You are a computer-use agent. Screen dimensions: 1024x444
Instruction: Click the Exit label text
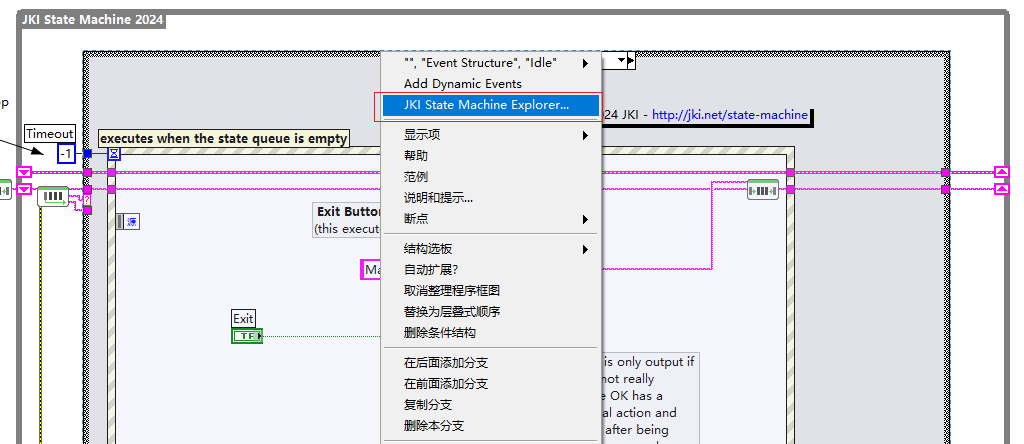click(243, 319)
